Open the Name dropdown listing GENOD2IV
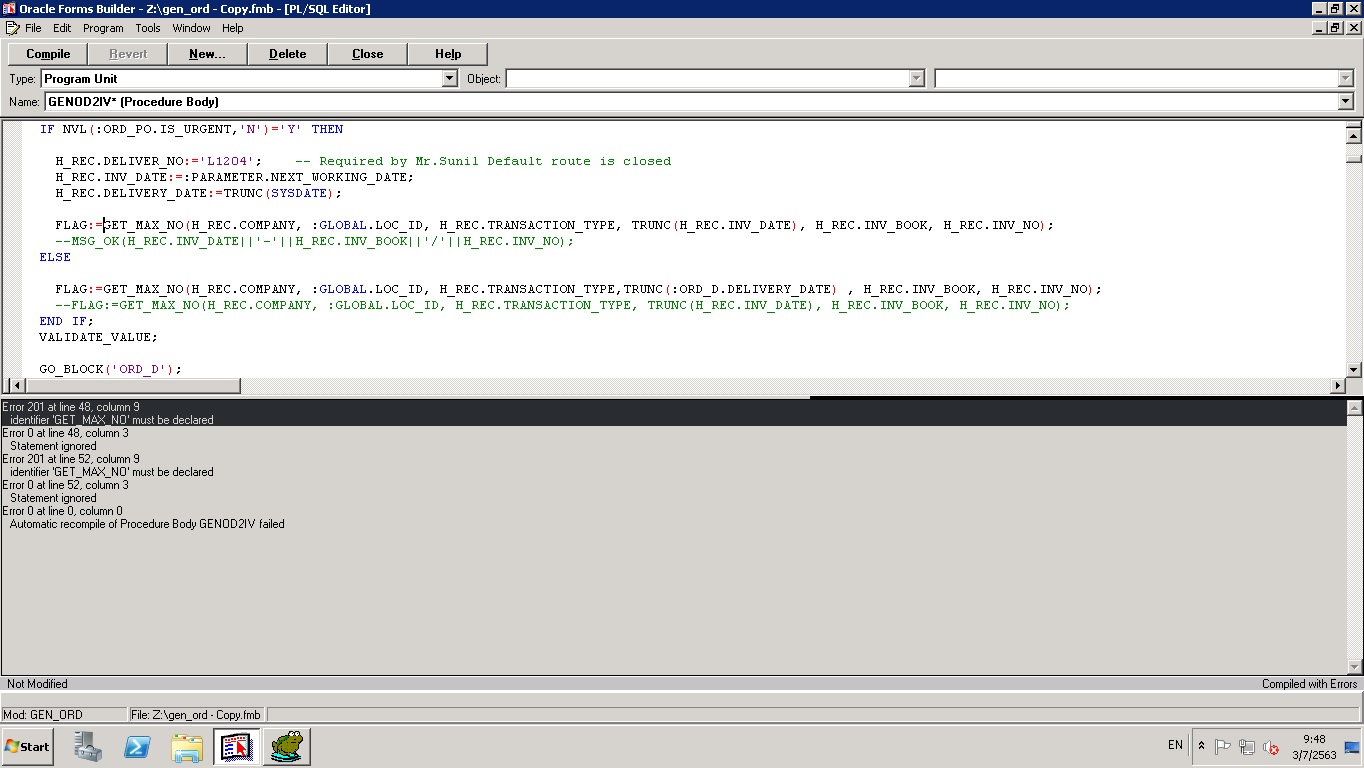The height and width of the screenshot is (768, 1364). (x=1345, y=101)
